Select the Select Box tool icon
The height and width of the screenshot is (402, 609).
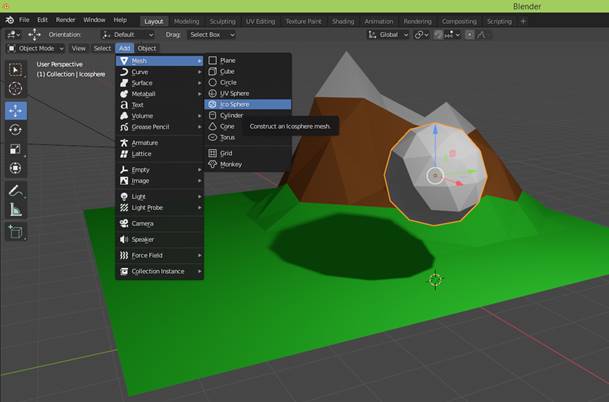point(16,70)
